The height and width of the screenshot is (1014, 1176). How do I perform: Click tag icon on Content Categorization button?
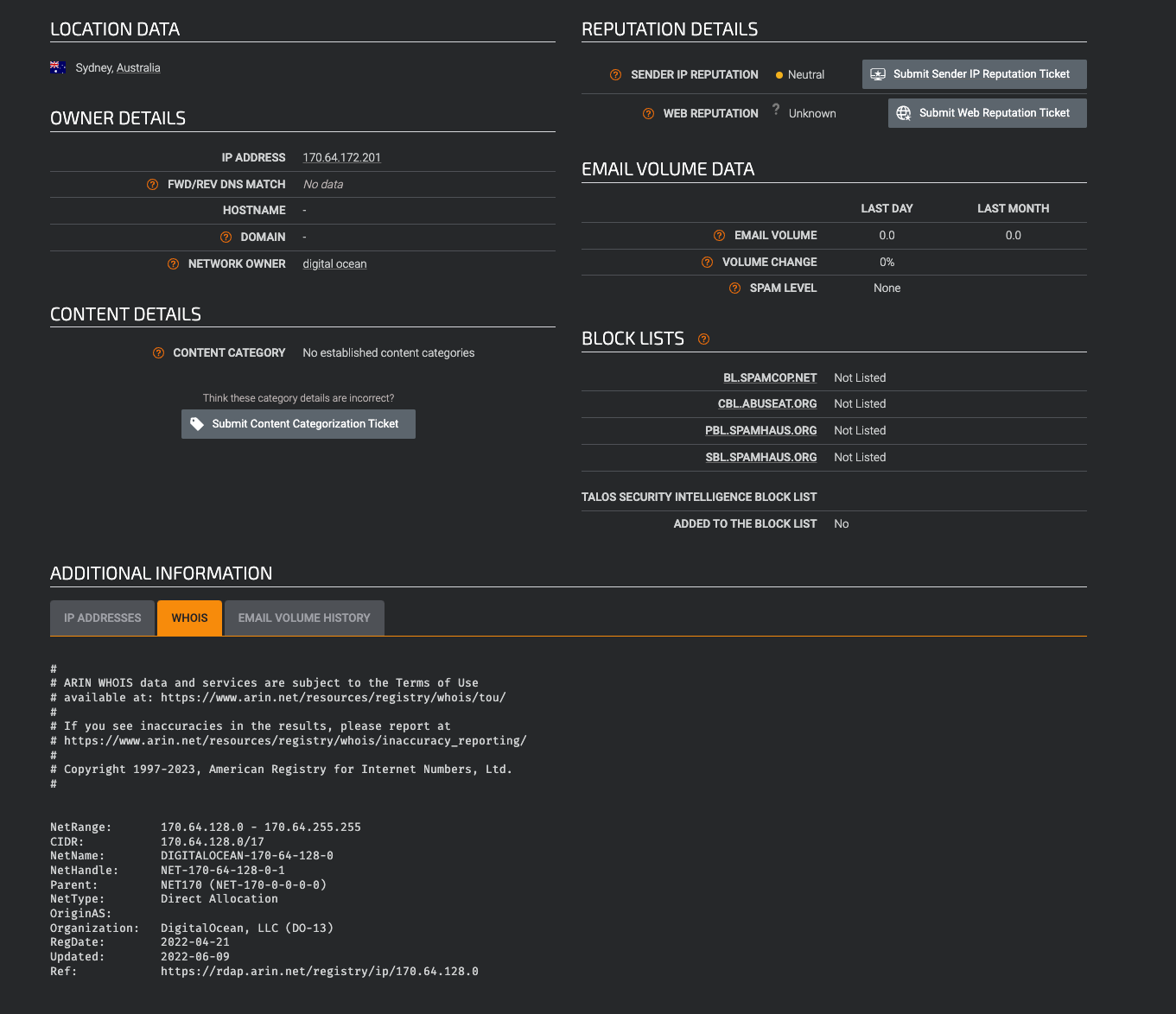point(197,424)
